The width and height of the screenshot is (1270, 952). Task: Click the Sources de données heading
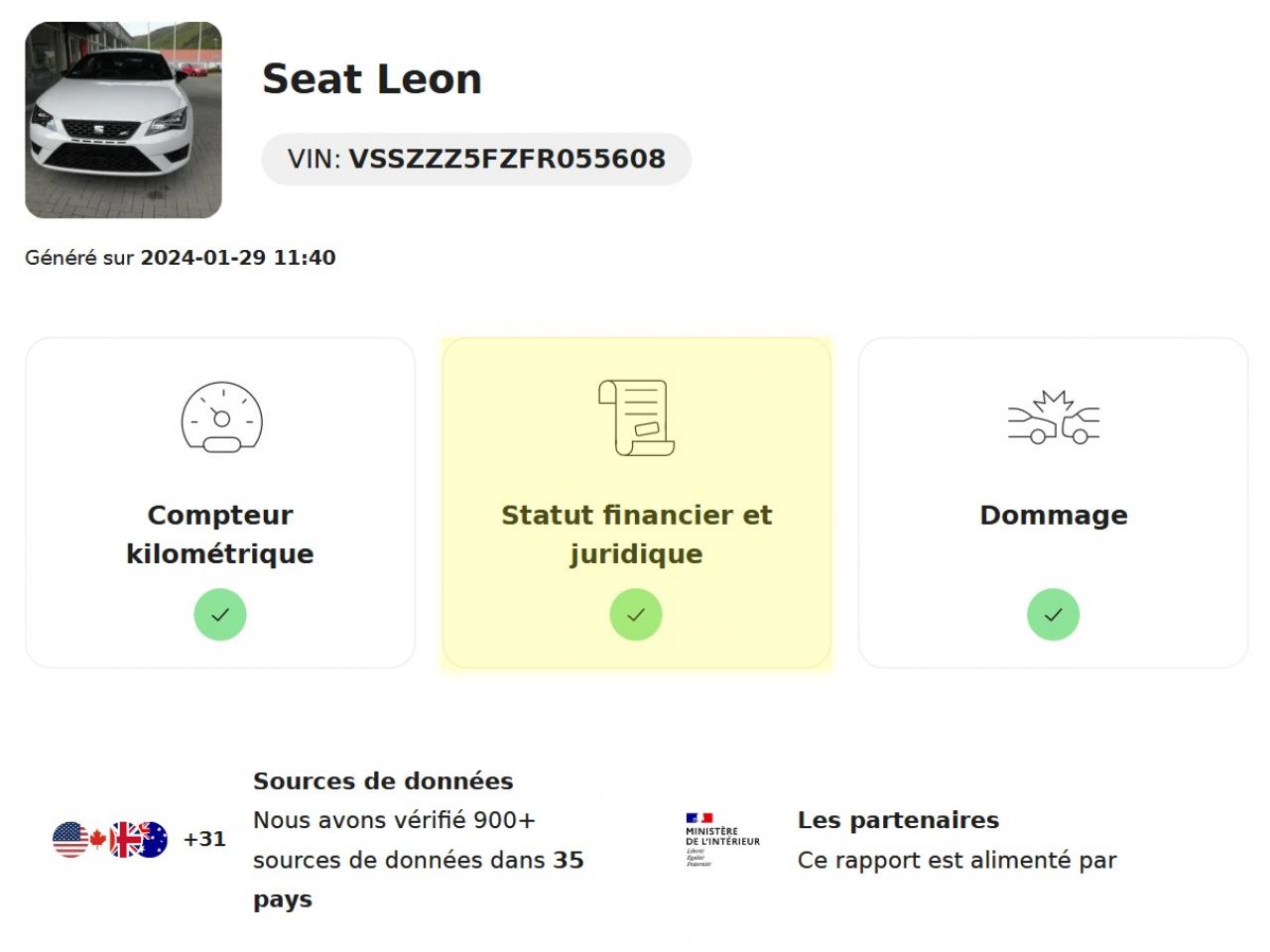[x=383, y=781]
